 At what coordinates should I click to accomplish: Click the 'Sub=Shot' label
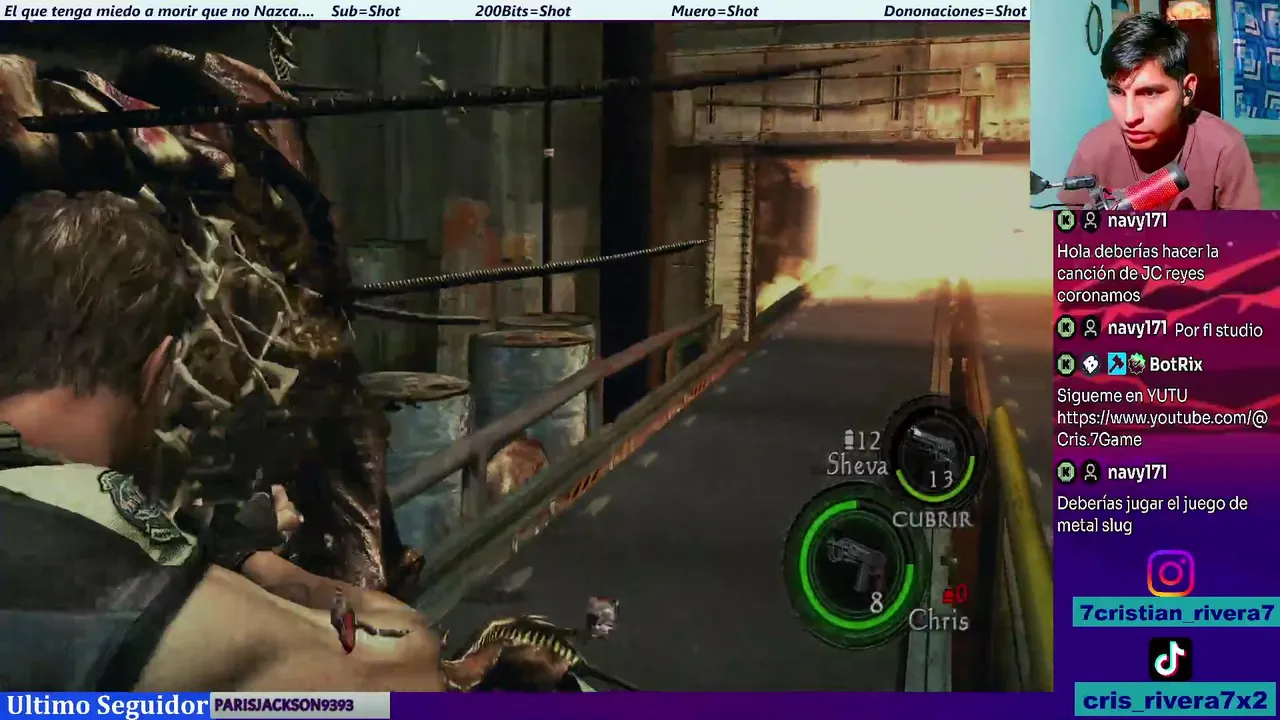point(365,11)
